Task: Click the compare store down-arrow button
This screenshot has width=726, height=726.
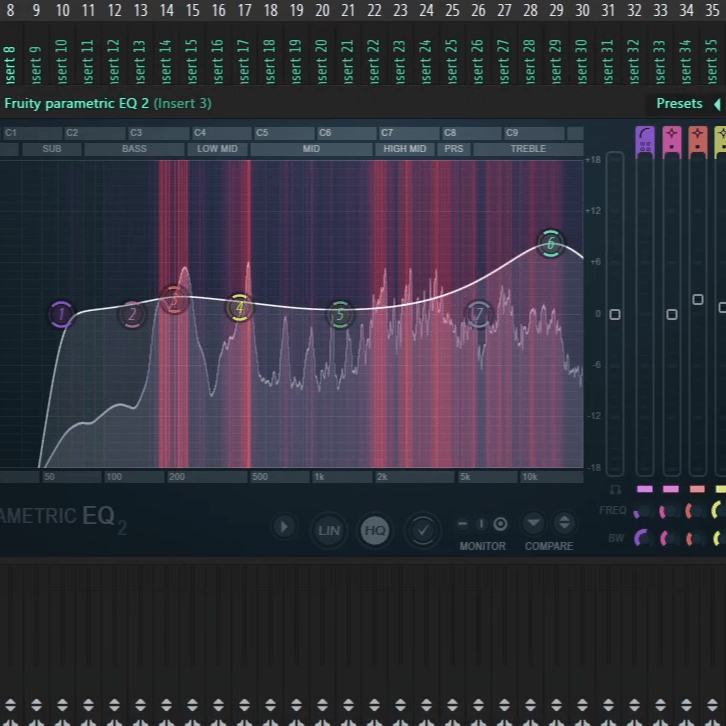Action: [533, 524]
